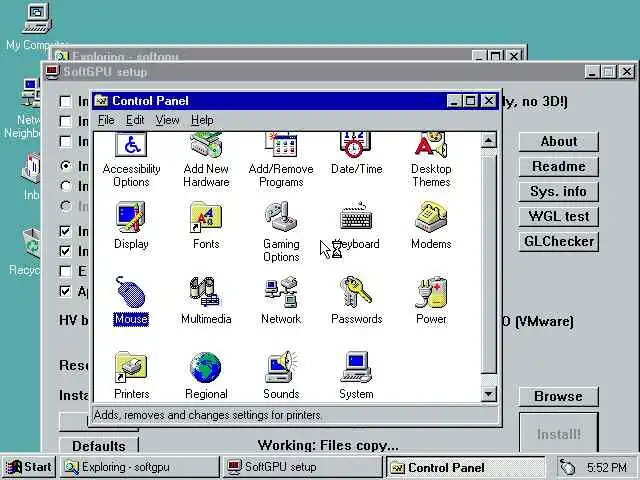Click the Sys. info button
640x480 pixels.
[x=558, y=191]
